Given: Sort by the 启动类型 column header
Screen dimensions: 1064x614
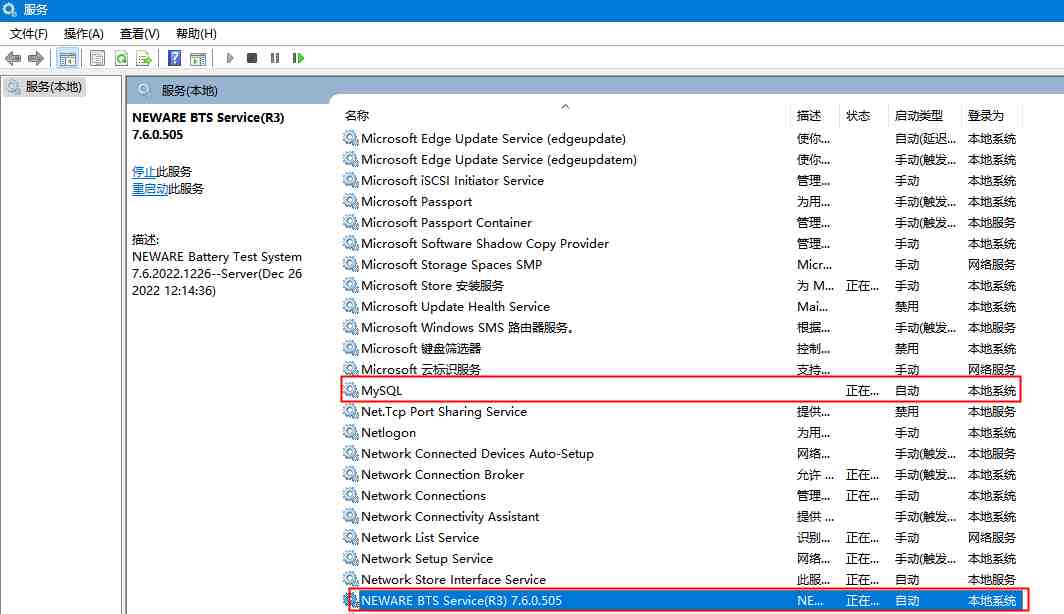Looking at the screenshot, I should click(919, 116).
